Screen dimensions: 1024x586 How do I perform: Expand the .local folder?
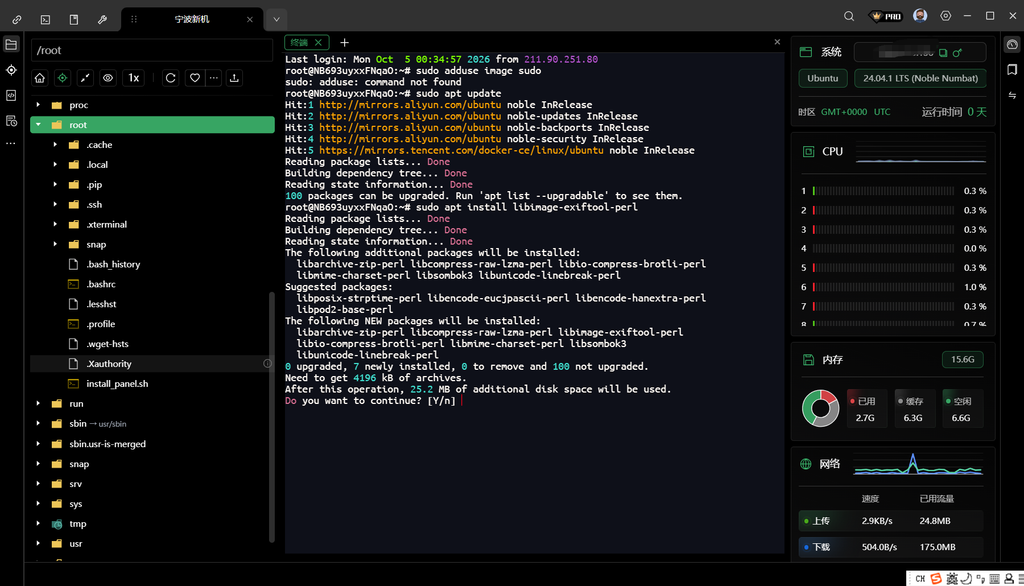55,165
